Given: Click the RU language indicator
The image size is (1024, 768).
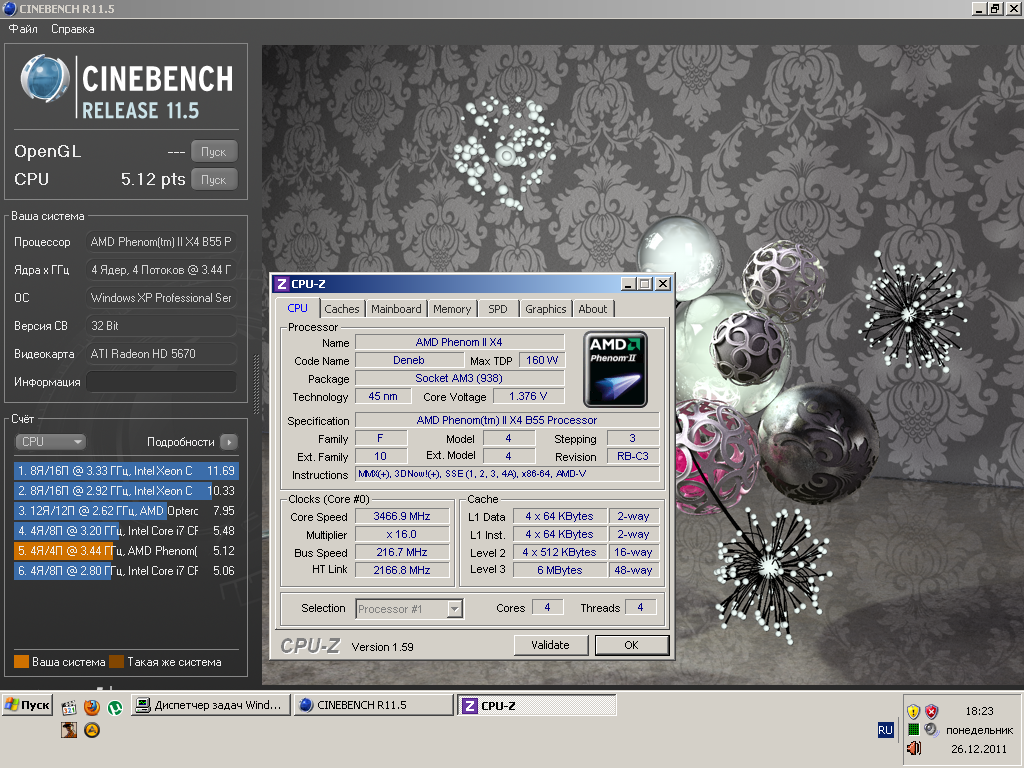Looking at the screenshot, I should click(885, 730).
